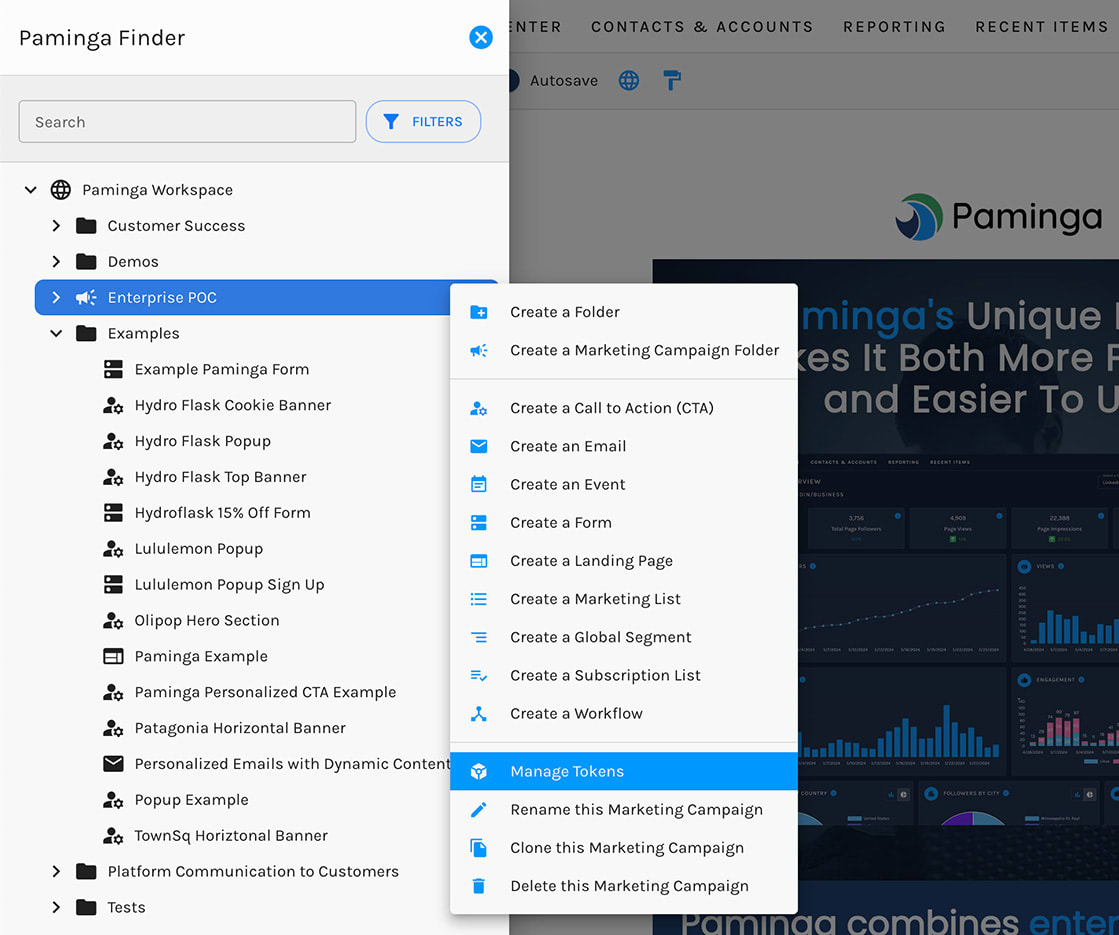
Task: Expand the Enterprise POC campaign folder
Action: 56,297
